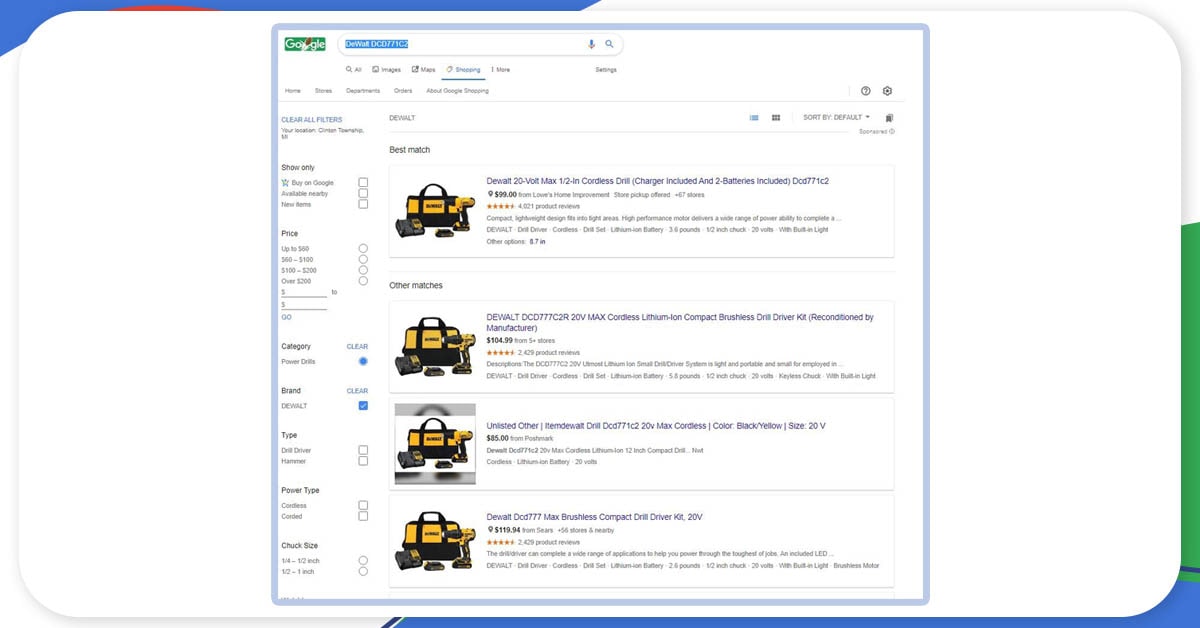The height and width of the screenshot is (628, 1200).
Task: Click the 4,021 reviews star rating
Action: (x=501, y=206)
